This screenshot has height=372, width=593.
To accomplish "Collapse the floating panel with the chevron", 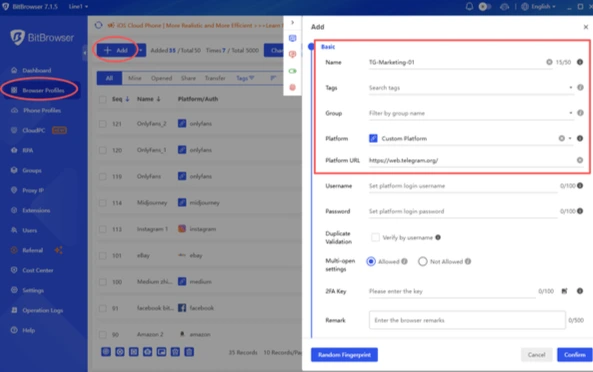I will pos(292,22).
